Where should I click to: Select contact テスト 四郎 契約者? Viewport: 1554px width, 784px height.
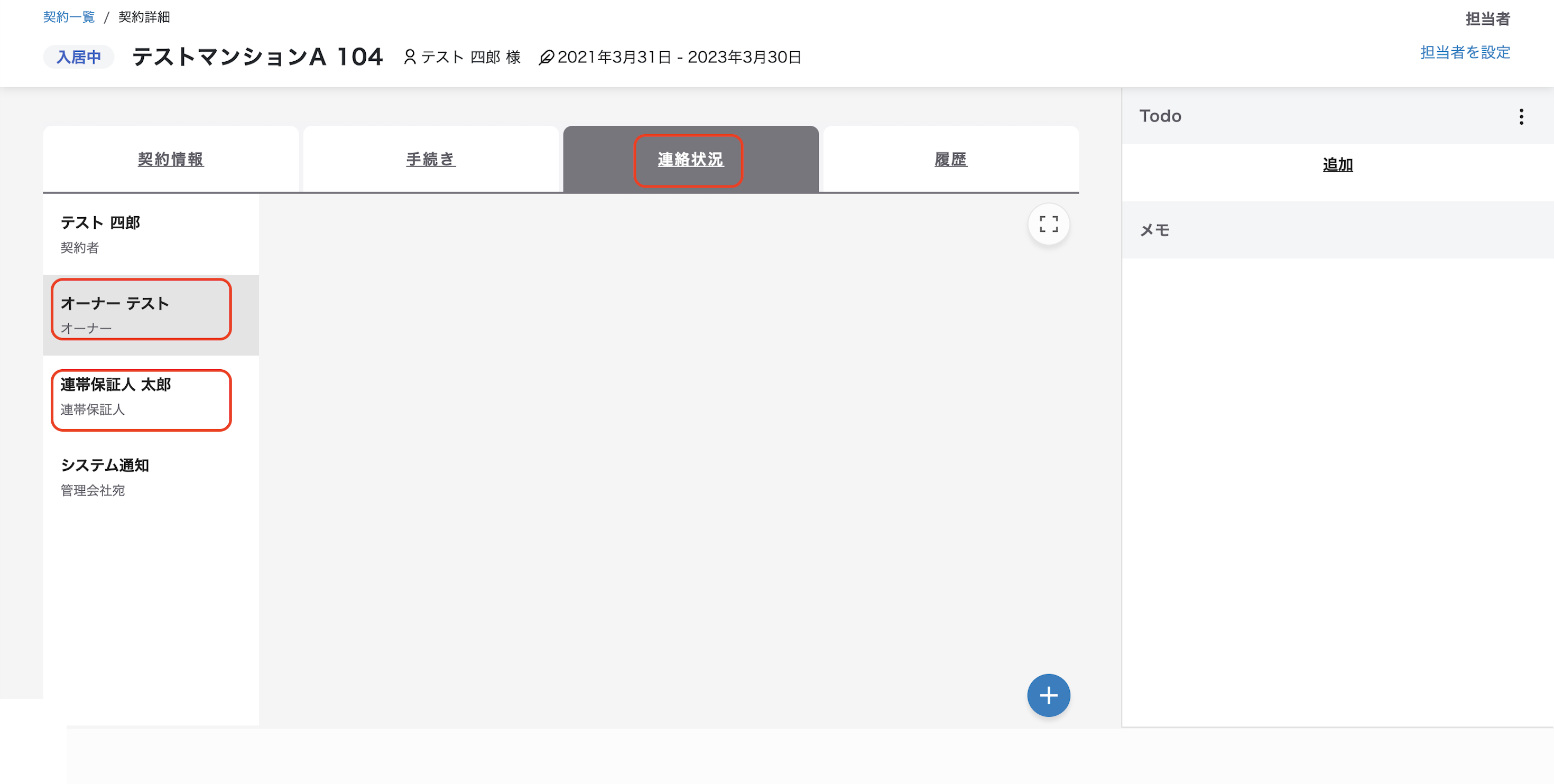pos(151,234)
